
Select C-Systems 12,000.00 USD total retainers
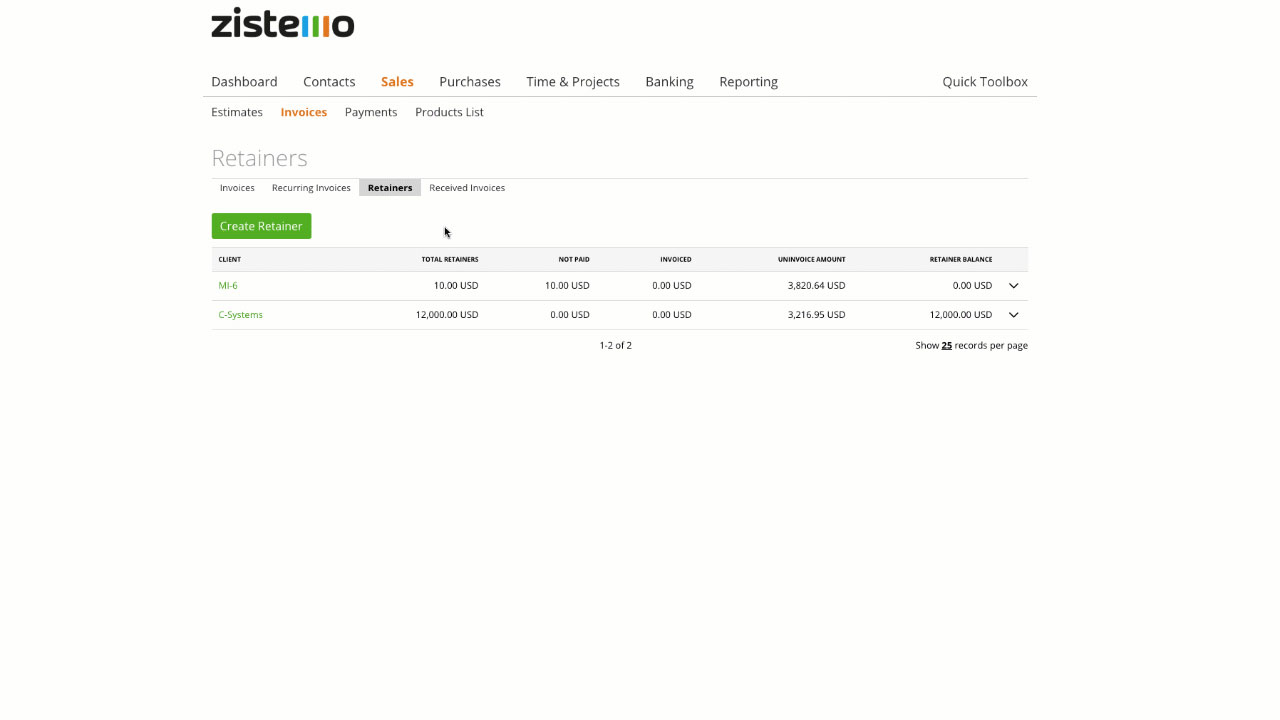[447, 315]
